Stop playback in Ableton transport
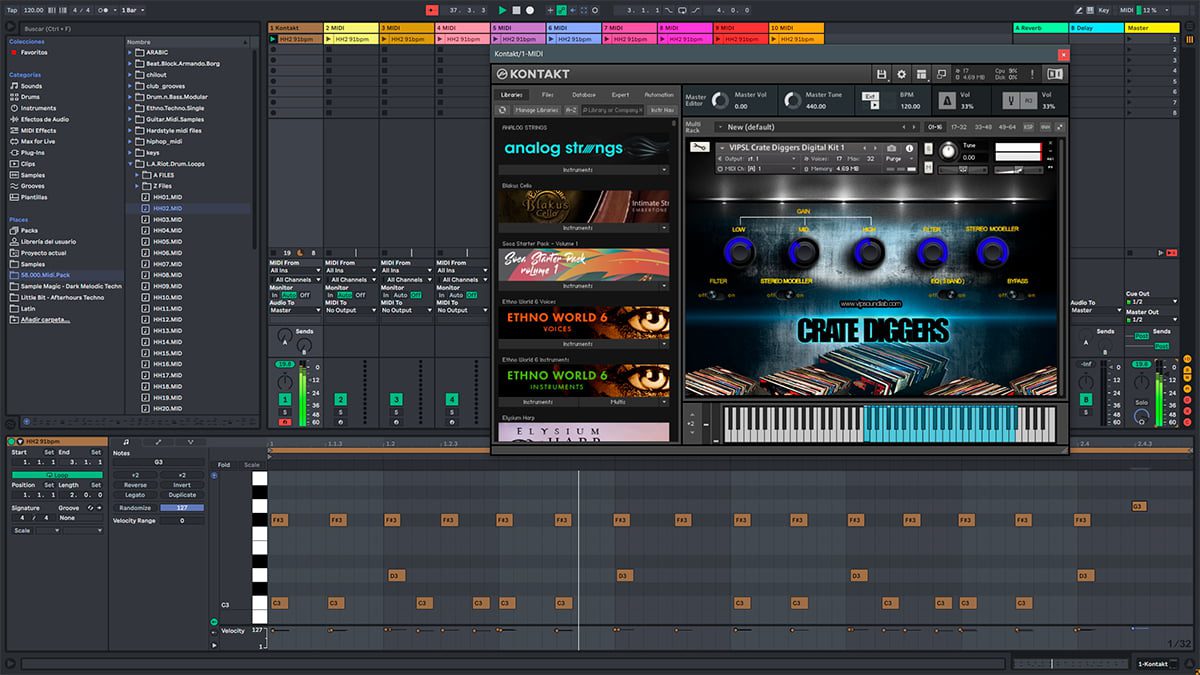 (516, 10)
